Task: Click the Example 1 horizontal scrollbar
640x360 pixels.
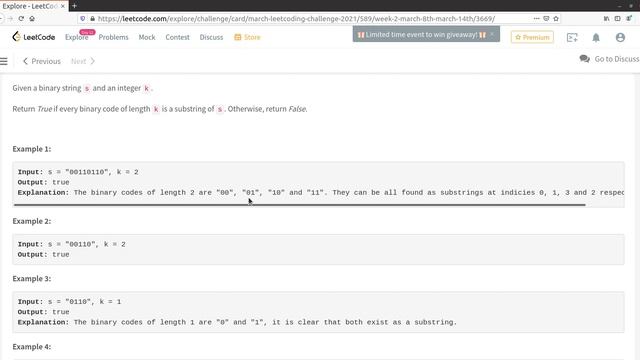Action: click(x=300, y=205)
